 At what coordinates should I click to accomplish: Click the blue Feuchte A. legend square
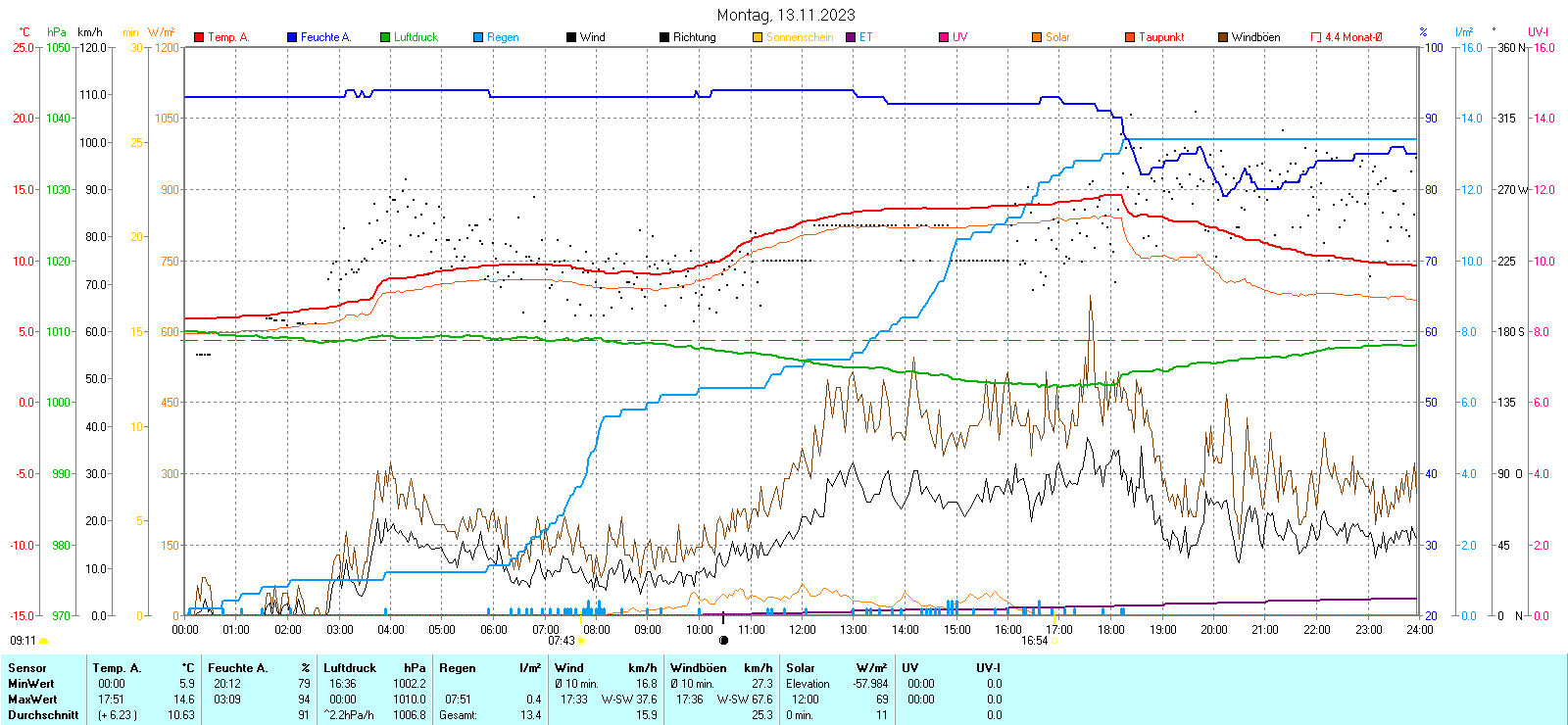click(x=292, y=37)
